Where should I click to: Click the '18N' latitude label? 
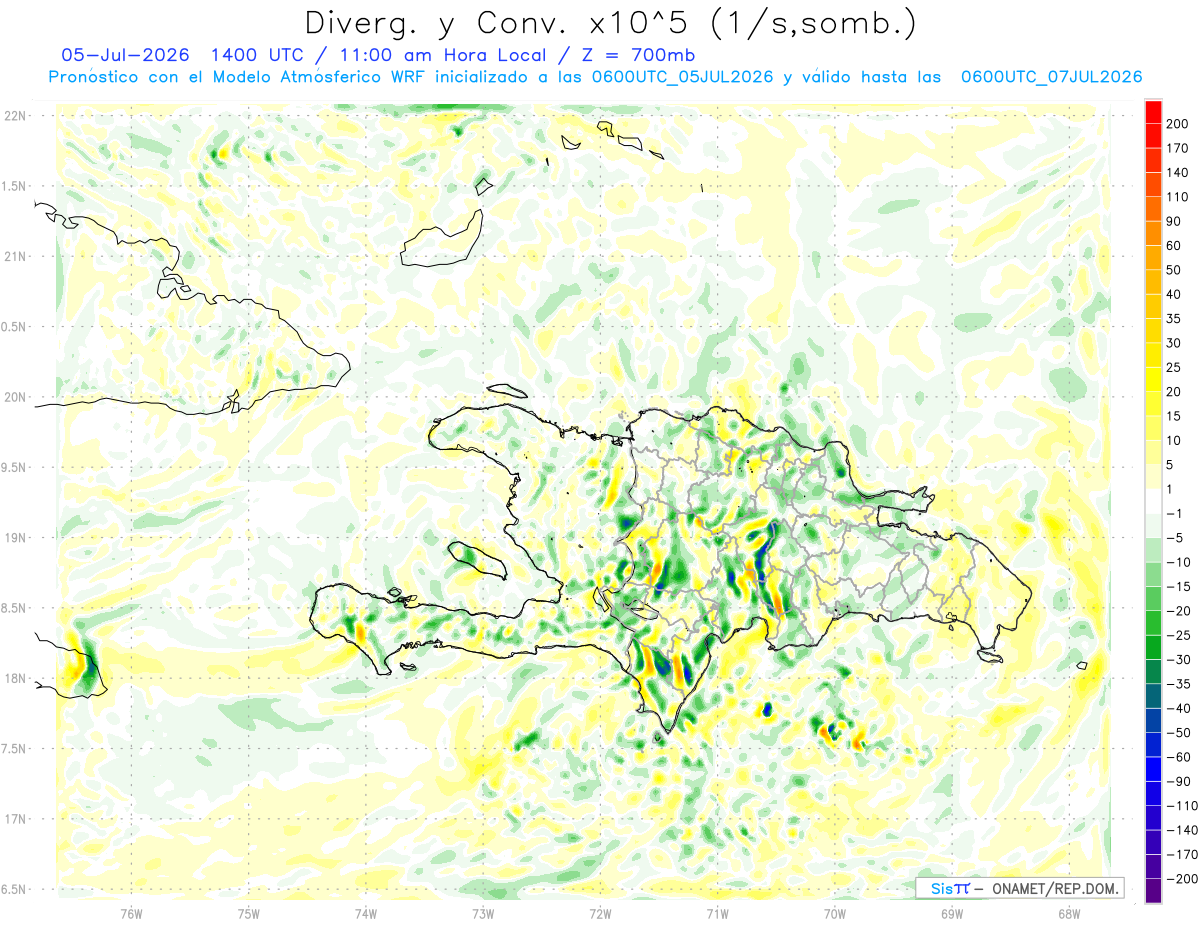[x=15, y=678]
